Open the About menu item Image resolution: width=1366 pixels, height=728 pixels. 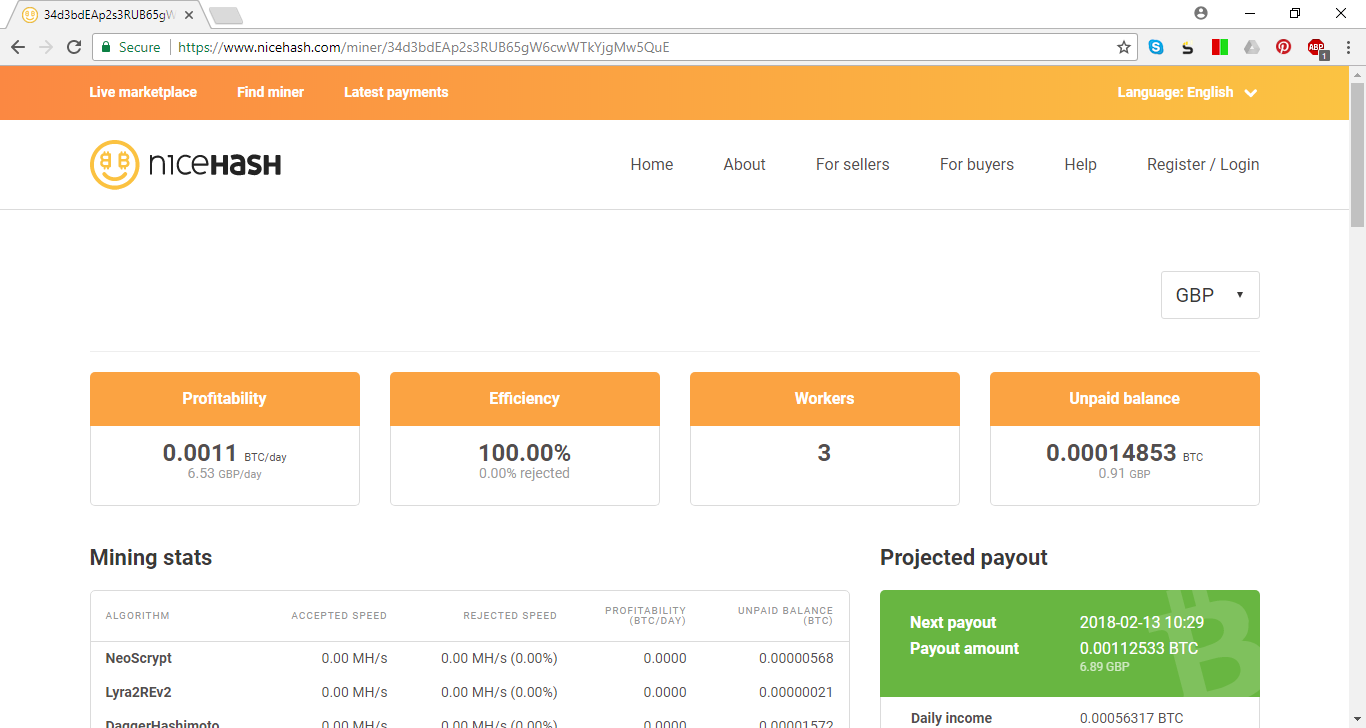tap(745, 165)
